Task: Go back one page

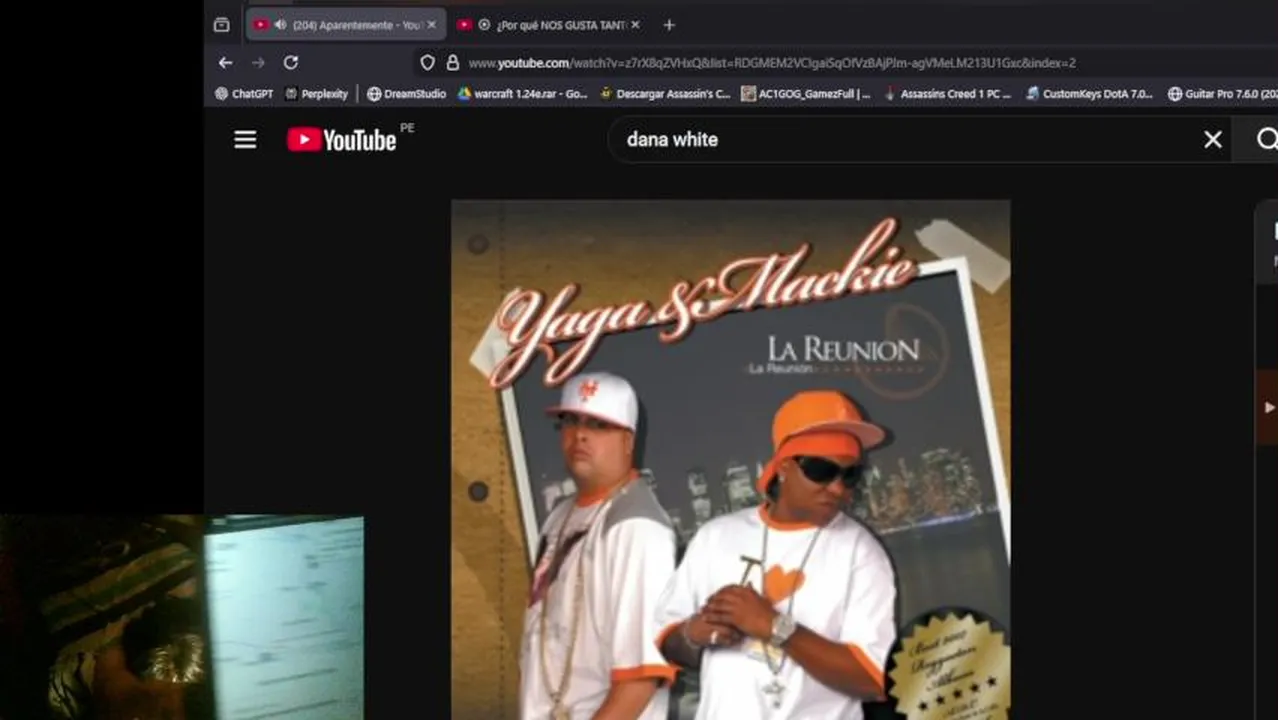Action: pos(225,63)
